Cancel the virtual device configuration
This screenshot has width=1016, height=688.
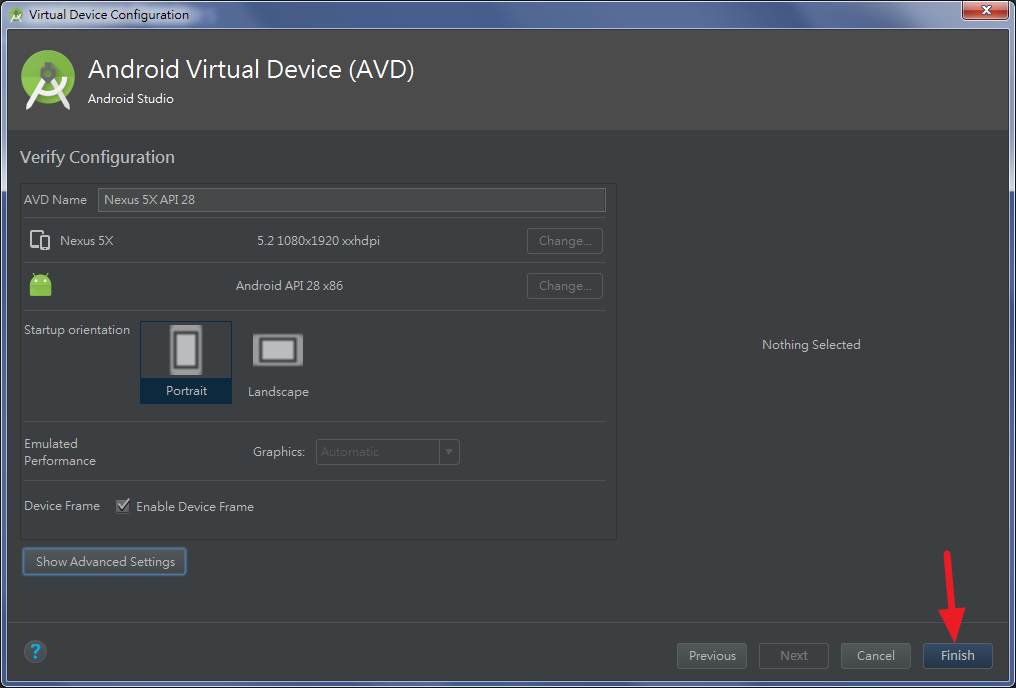(875, 656)
